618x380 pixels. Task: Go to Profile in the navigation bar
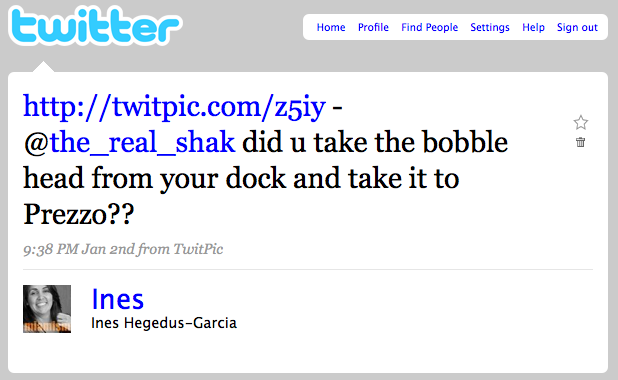click(x=373, y=27)
